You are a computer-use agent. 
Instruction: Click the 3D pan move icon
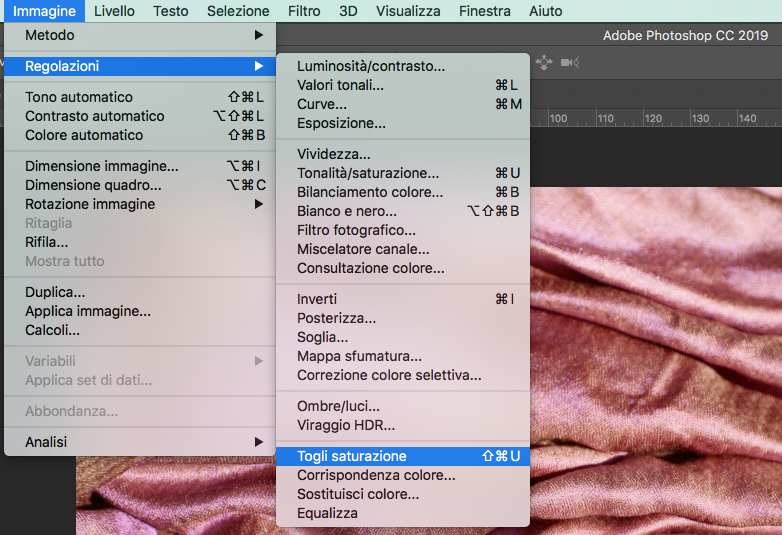pos(544,63)
